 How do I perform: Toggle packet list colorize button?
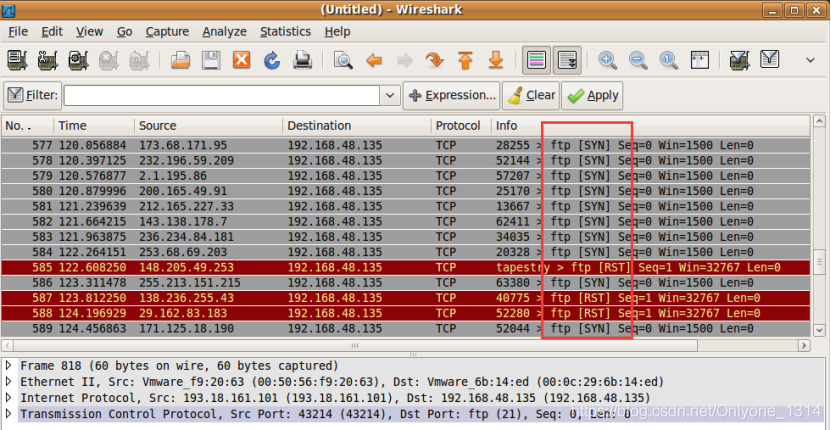click(x=536, y=60)
